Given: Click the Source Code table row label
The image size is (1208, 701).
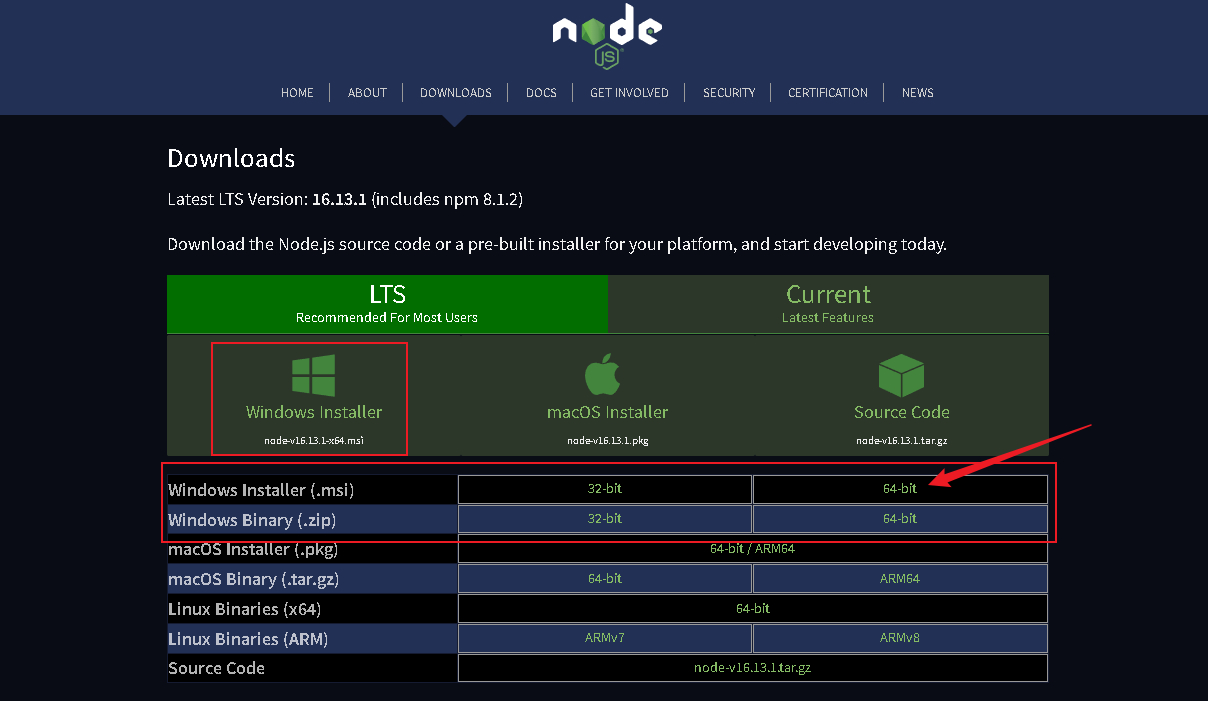Looking at the screenshot, I should [216, 668].
